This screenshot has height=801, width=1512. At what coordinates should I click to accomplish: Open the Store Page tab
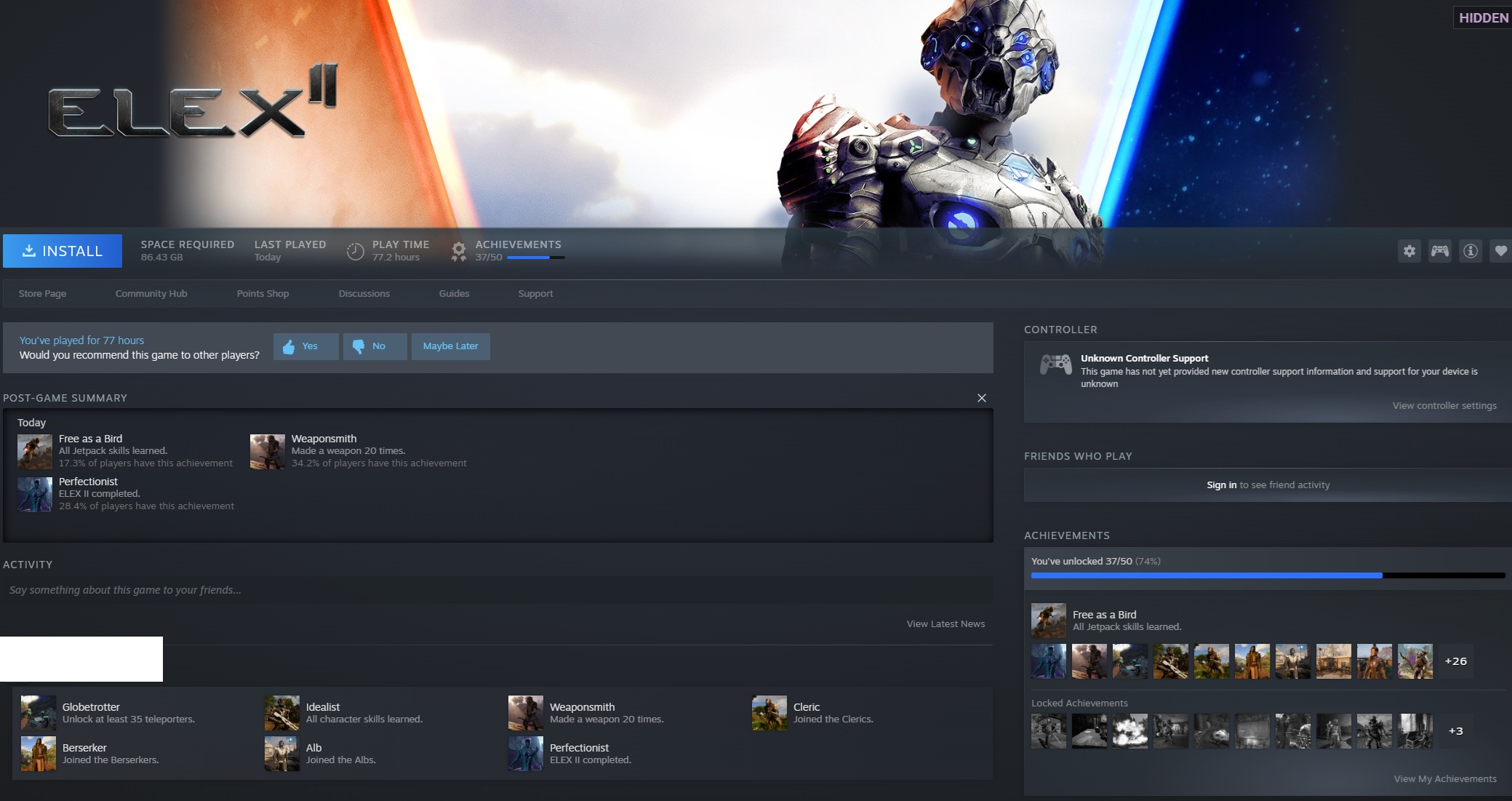coord(42,294)
